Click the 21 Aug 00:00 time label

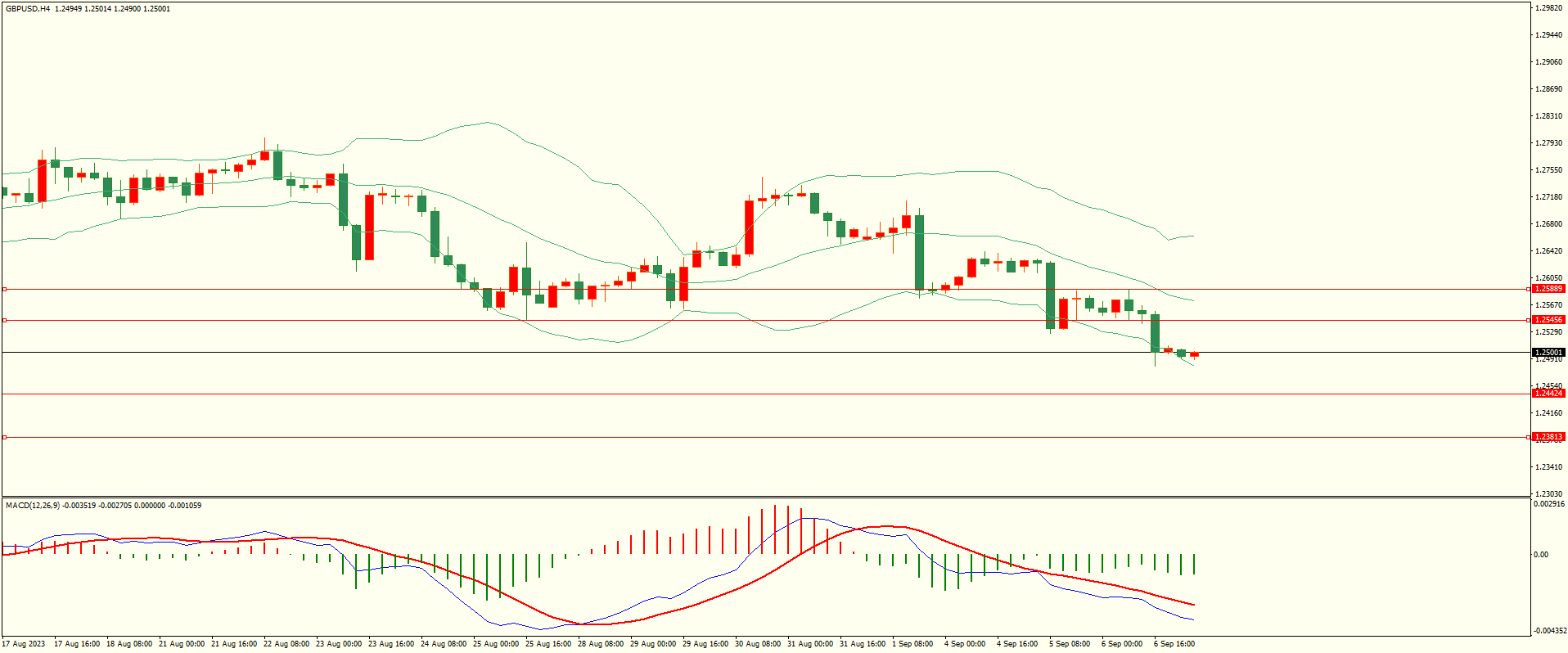pos(182,643)
